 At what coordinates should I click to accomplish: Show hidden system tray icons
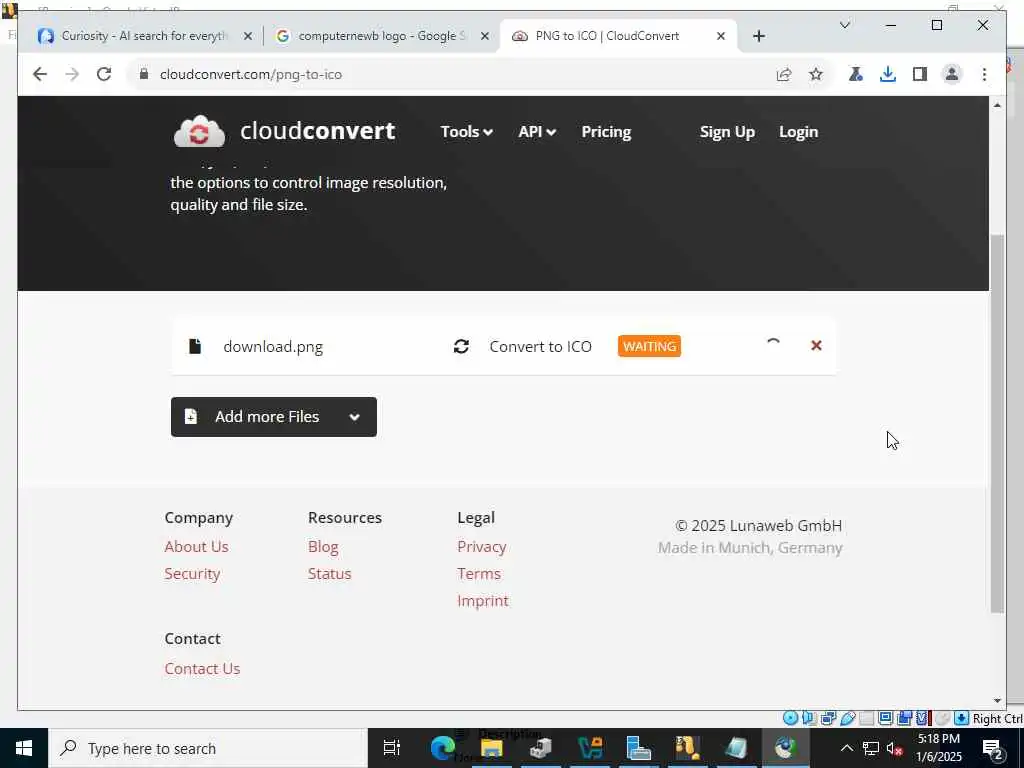pos(846,748)
